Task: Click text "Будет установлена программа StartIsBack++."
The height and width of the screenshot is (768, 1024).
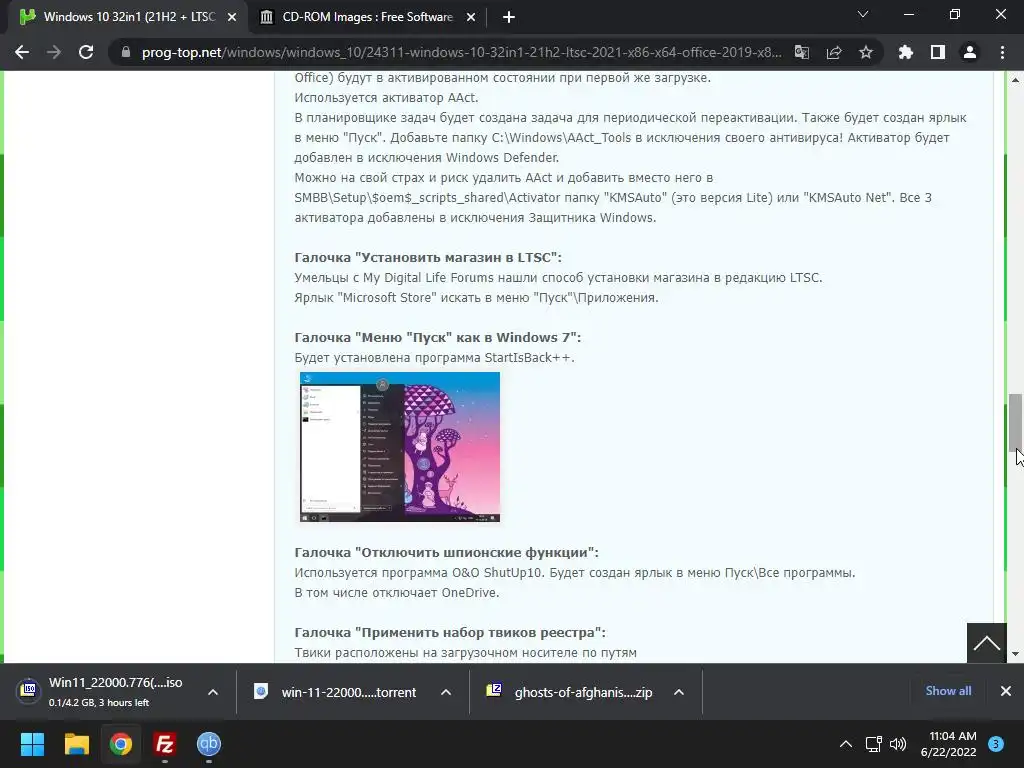Action: (x=434, y=358)
